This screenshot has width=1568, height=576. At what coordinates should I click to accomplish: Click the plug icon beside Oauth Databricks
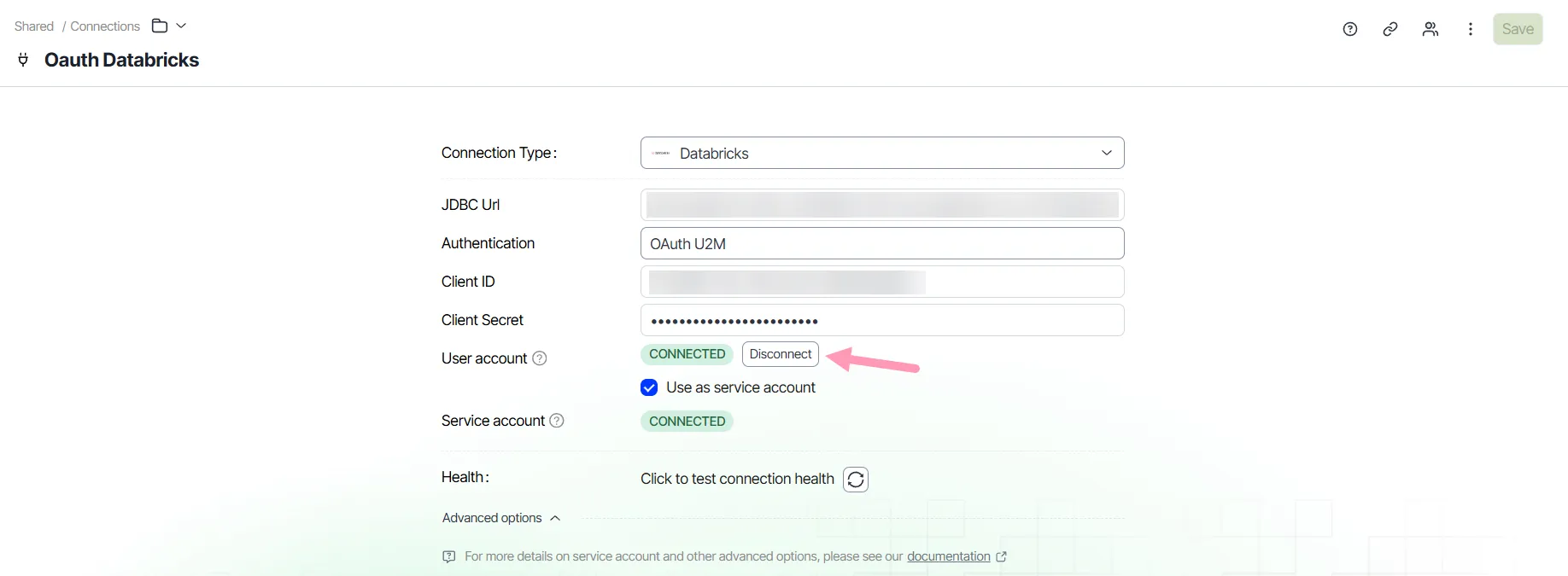(23, 60)
